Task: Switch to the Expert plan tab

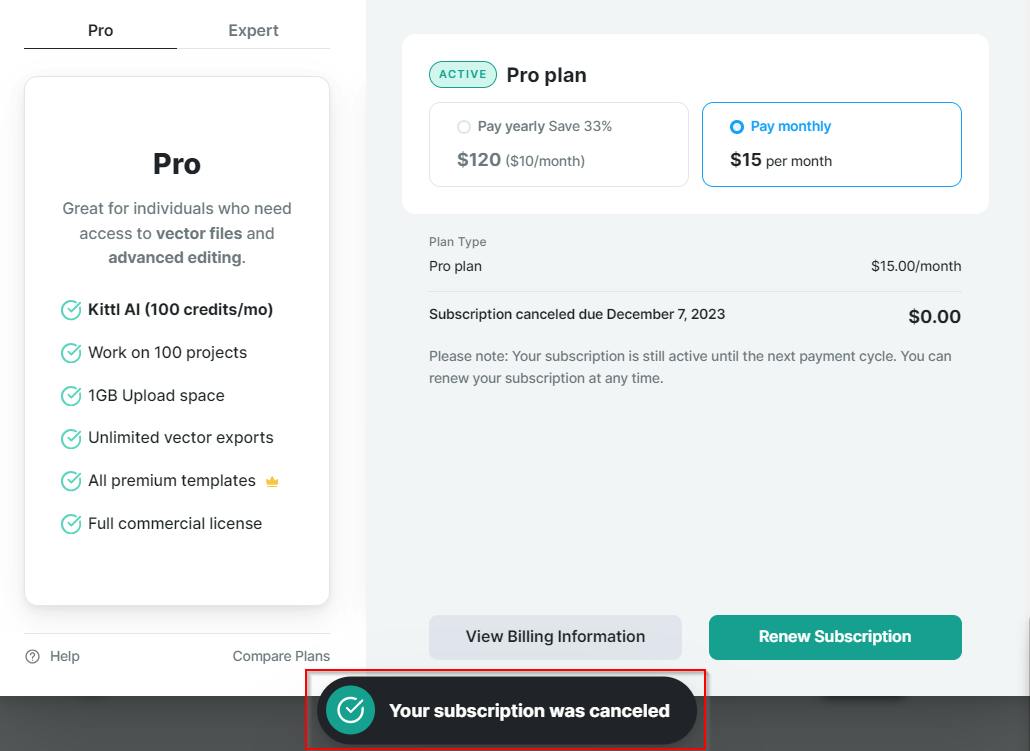Action: [253, 31]
